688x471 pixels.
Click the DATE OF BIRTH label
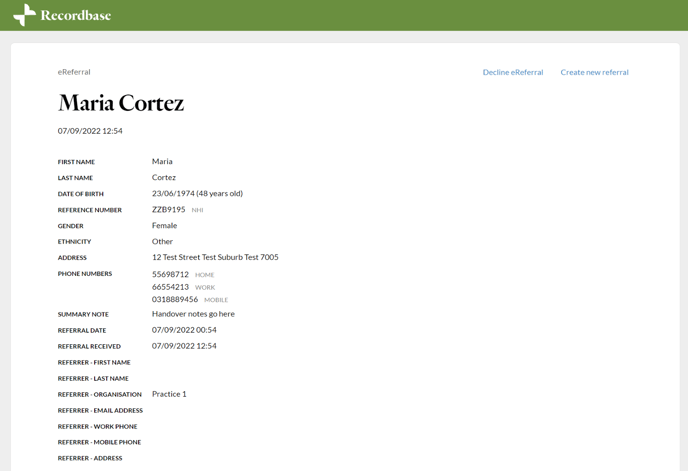81,194
